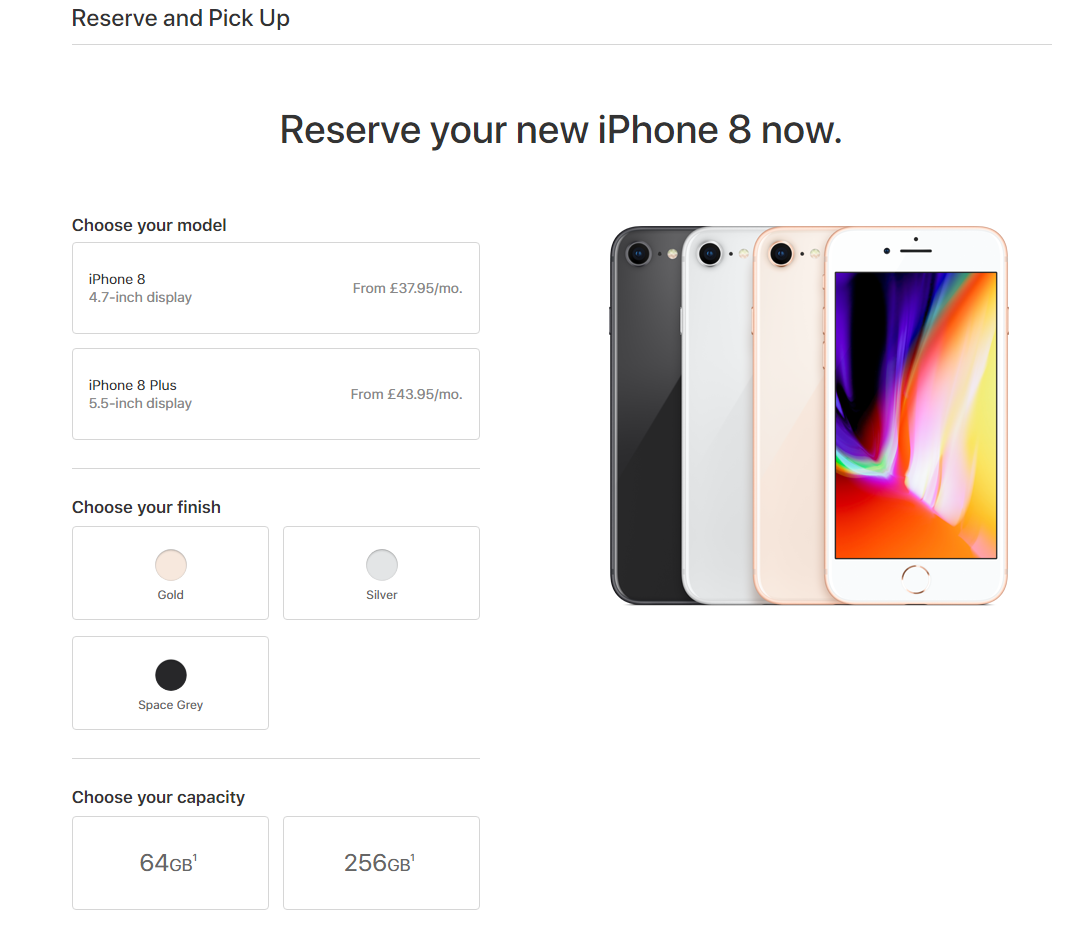
Task: Click the Reserve your new iPhone 8 headline
Action: (561, 130)
